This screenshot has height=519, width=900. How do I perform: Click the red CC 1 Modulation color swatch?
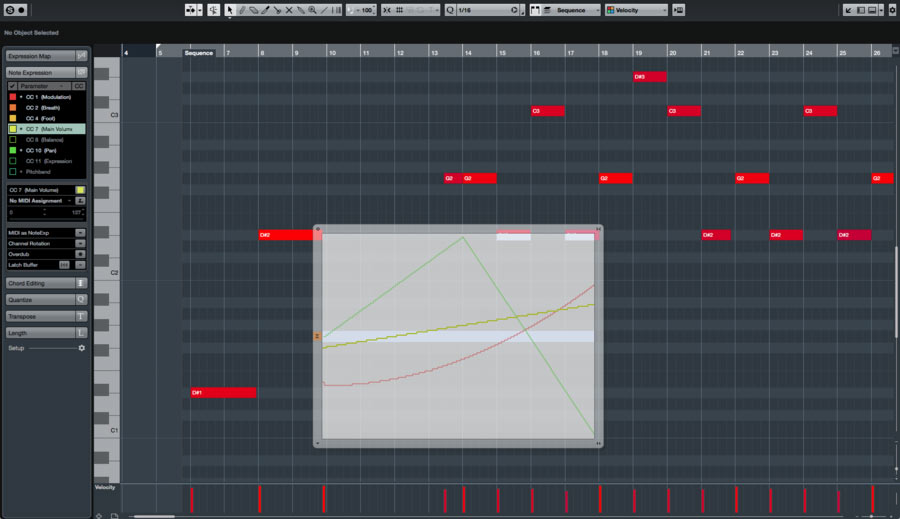[x=13, y=97]
